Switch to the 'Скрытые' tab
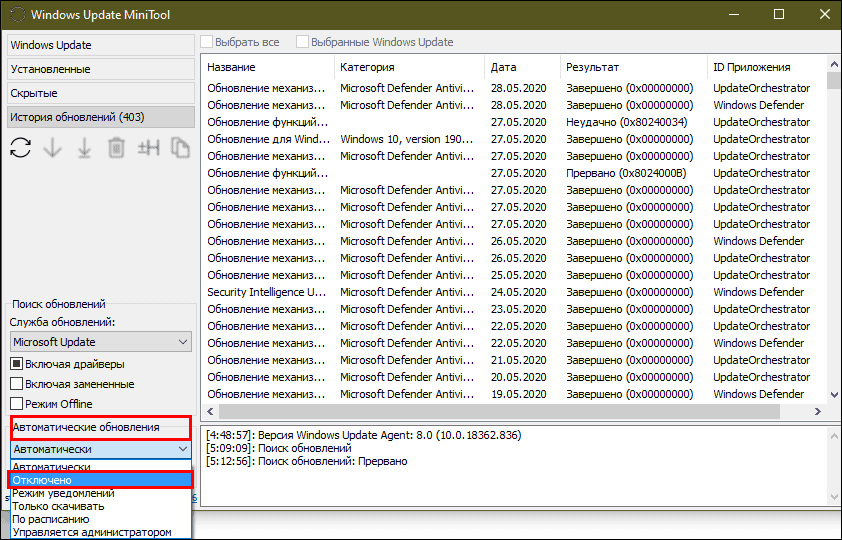This screenshot has height=540, width=842. pos(100,93)
